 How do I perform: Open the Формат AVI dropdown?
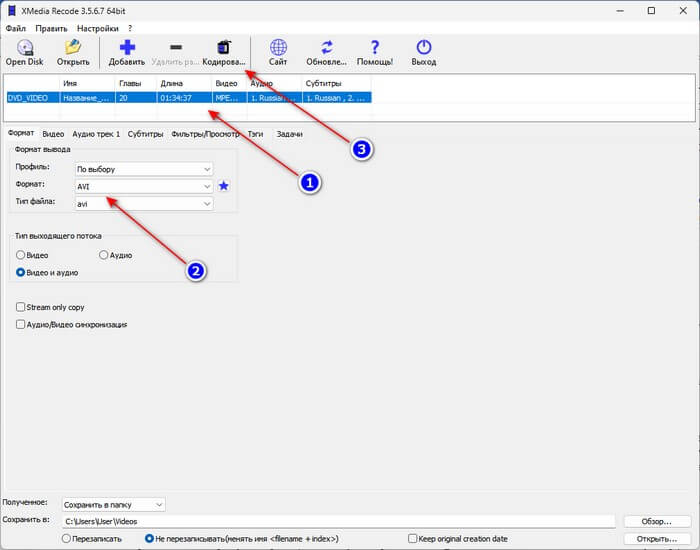click(144, 186)
